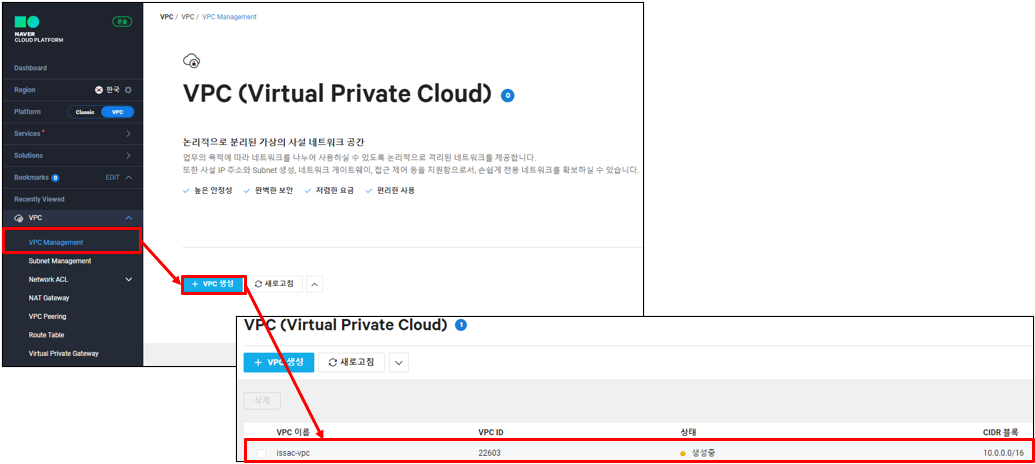Click the Naver Cloud Platform logo
Image resolution: width=1035 pixels, height=464 pixels.
click(38, 30)
